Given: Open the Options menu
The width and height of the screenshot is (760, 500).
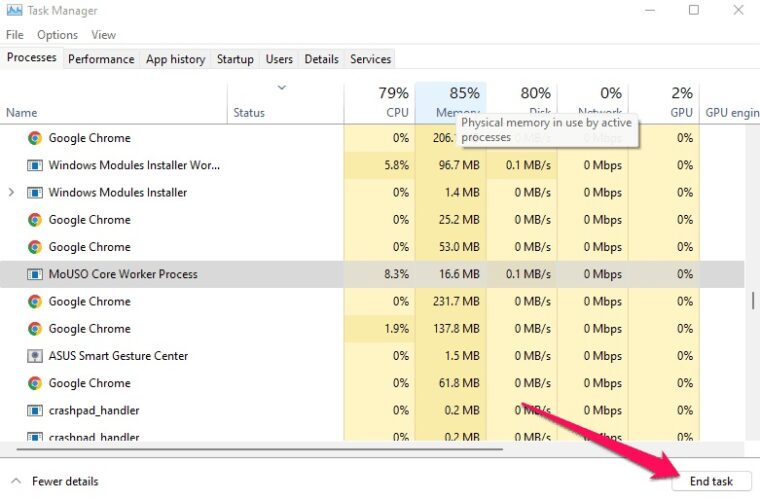Looking at the screenshot, I should pos(57,35).
